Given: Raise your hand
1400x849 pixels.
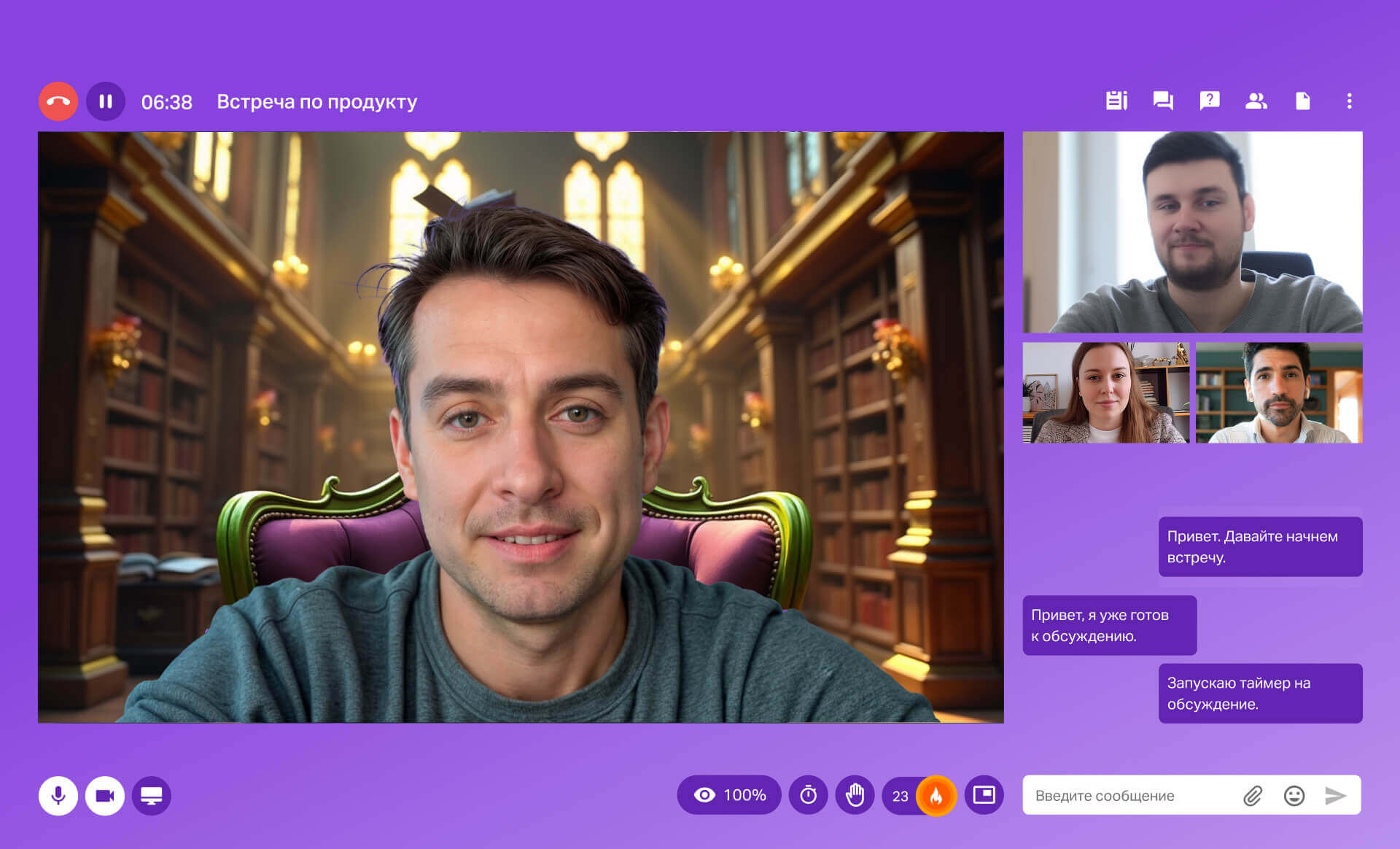Looking at the screenshot, I should click(x=855, y=795).
